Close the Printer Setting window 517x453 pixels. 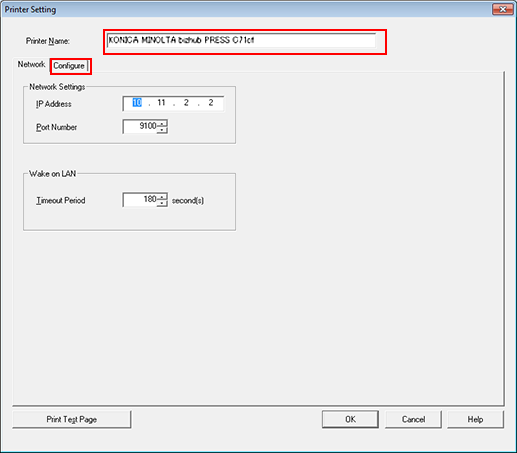(x=503, y=9)
